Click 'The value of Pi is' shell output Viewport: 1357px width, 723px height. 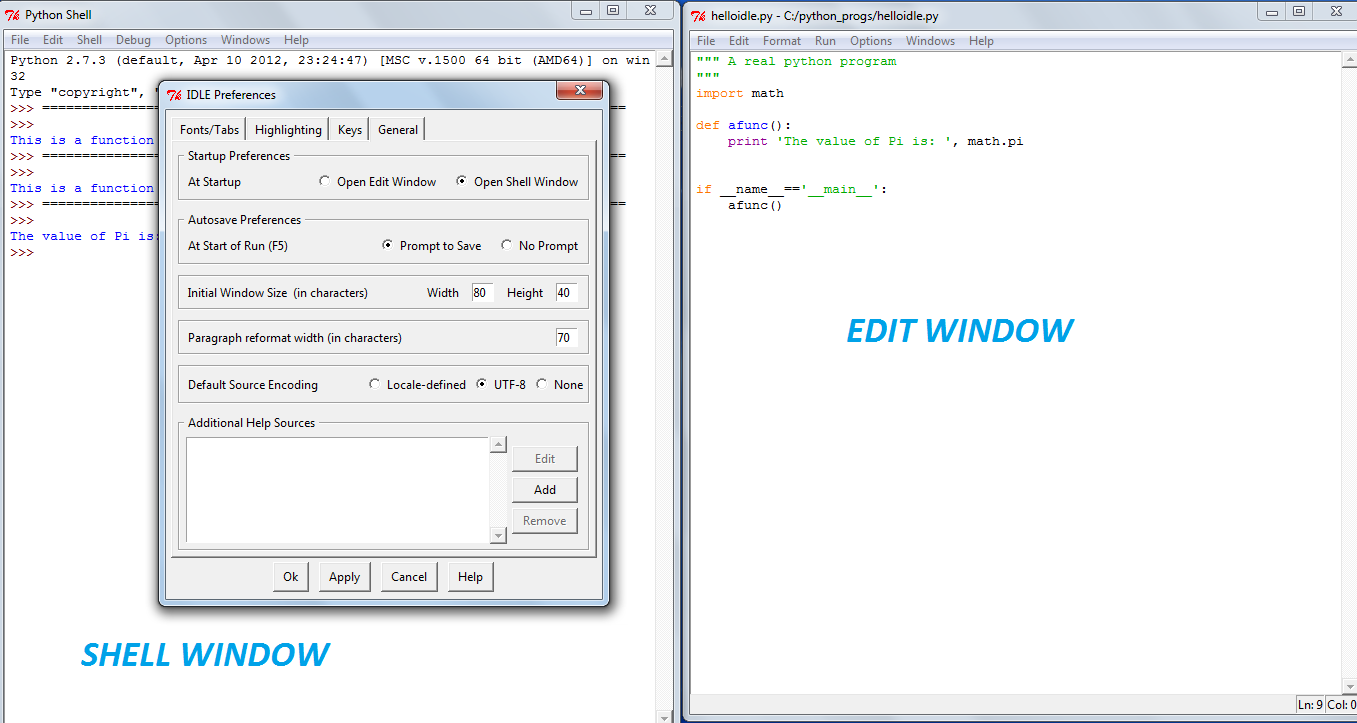coord(83,236)
